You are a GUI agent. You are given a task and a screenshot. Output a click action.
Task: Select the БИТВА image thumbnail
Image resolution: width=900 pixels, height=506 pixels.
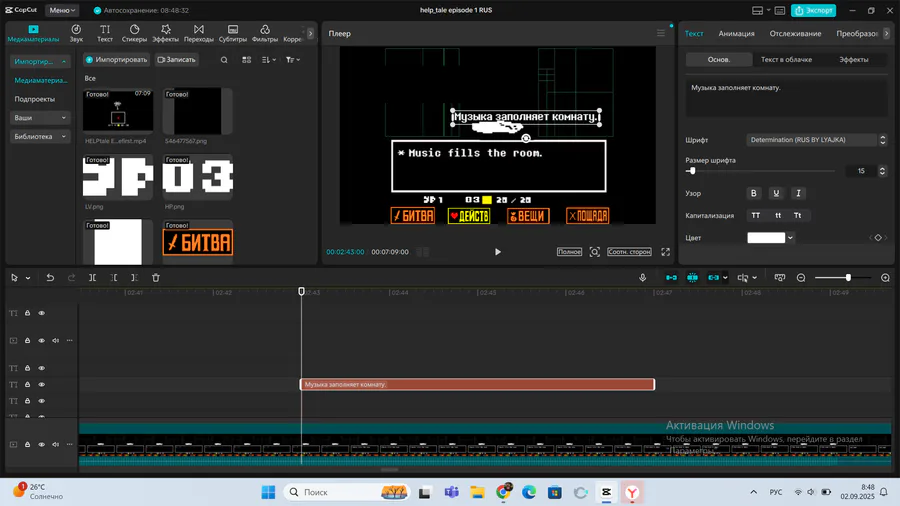coord(197,242)
